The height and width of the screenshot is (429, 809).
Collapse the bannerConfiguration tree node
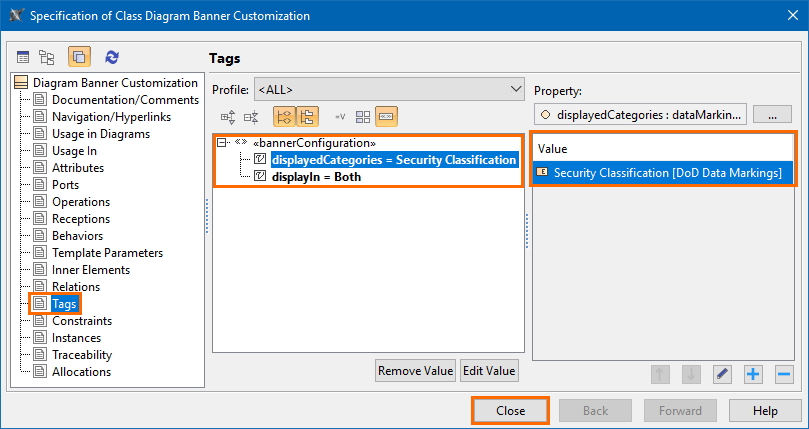[x=222, y=143]
